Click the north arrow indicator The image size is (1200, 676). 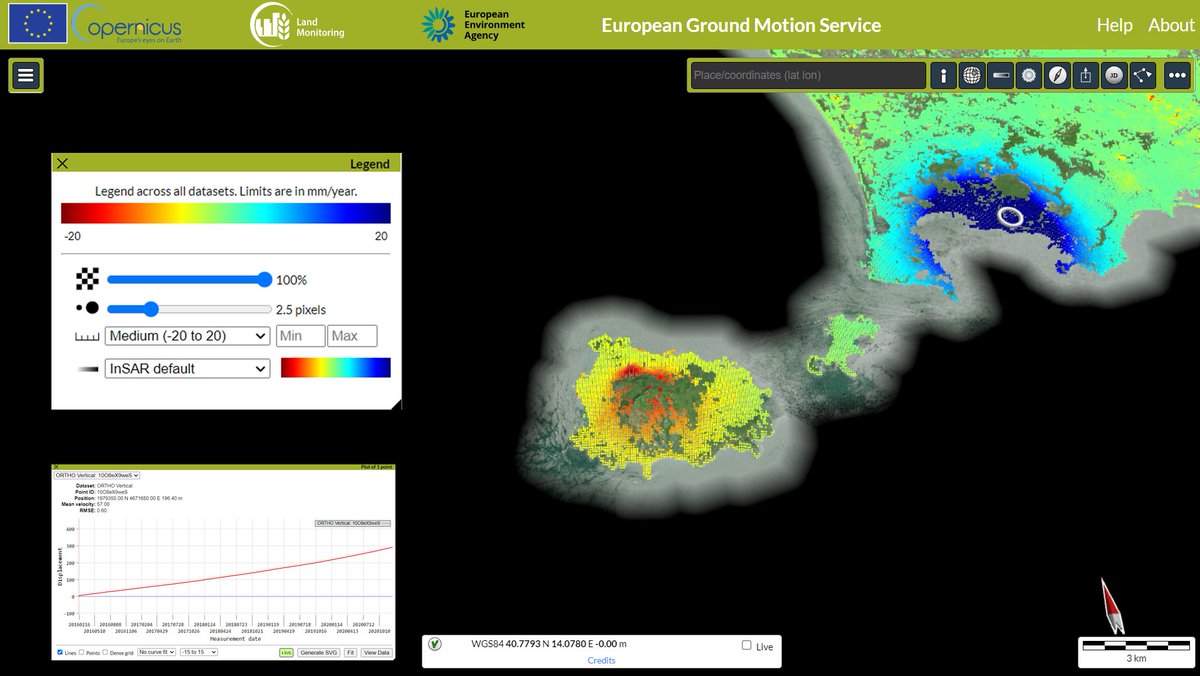(x=1111, y=604)
